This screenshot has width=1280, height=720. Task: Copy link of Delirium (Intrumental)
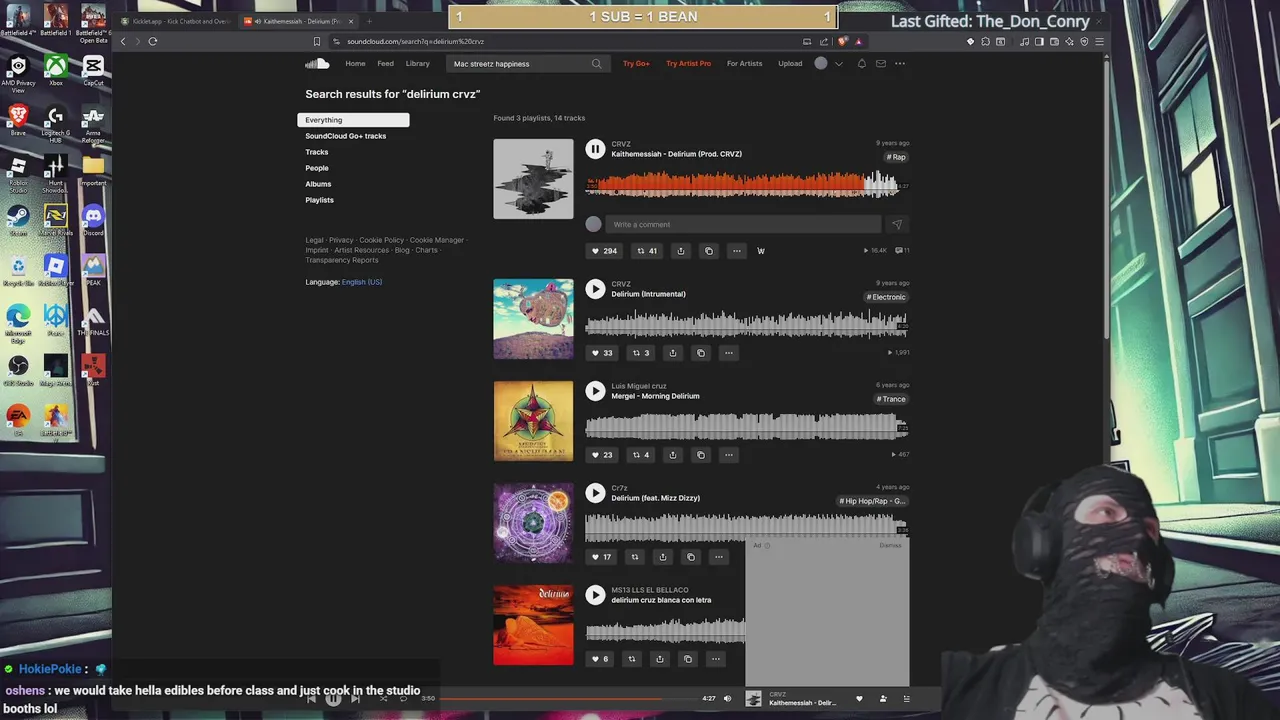(701, 353)
